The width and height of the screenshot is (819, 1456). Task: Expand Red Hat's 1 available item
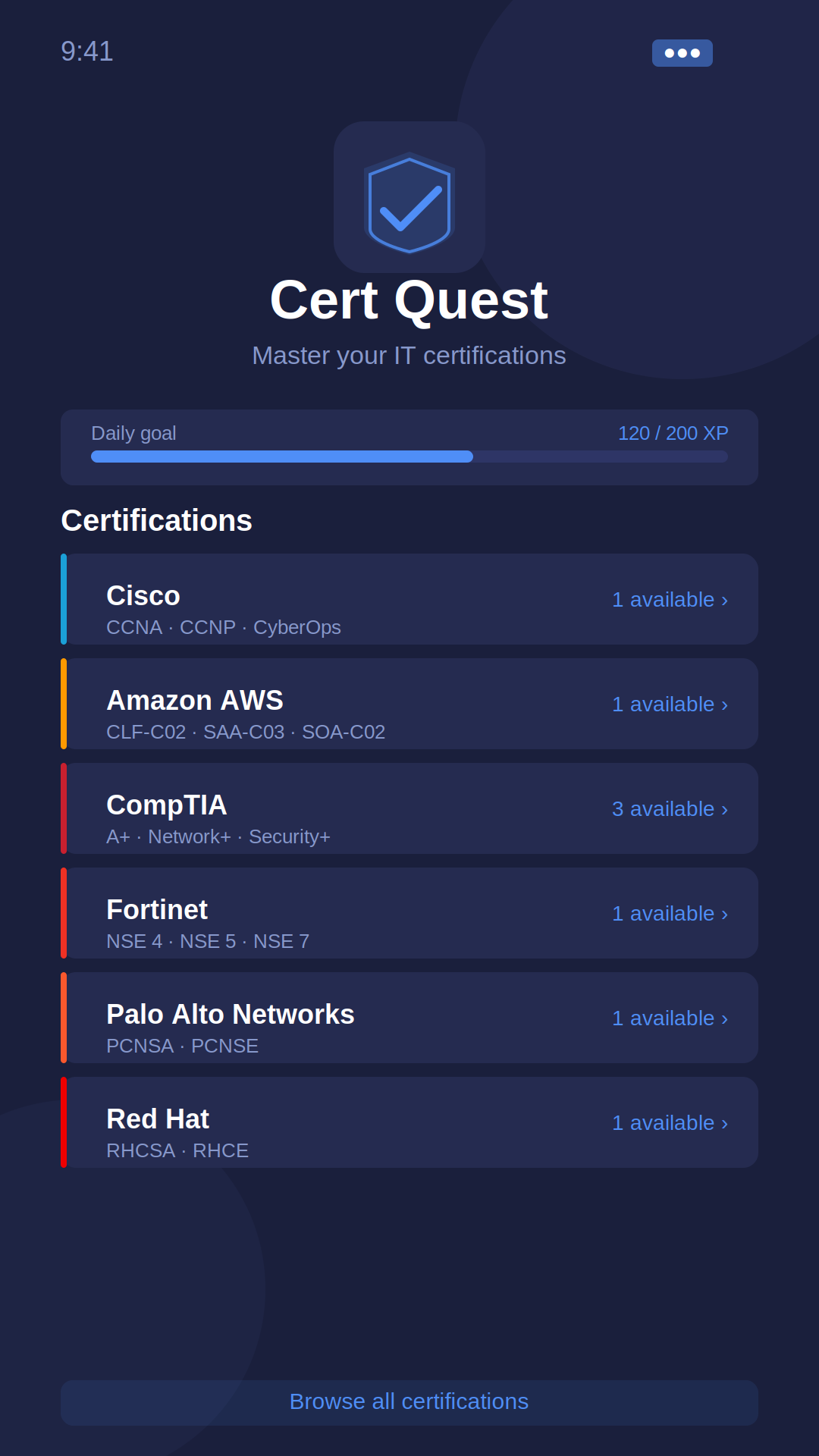670,1122
